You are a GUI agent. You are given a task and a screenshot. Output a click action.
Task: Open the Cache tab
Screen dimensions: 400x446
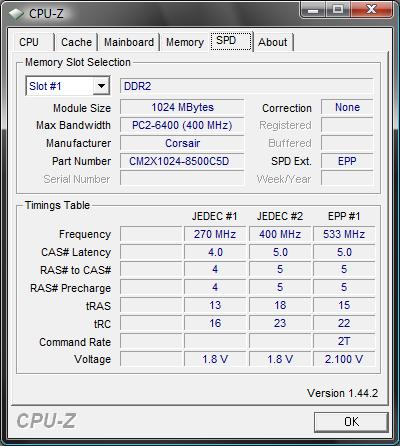[x=76, y=42]
